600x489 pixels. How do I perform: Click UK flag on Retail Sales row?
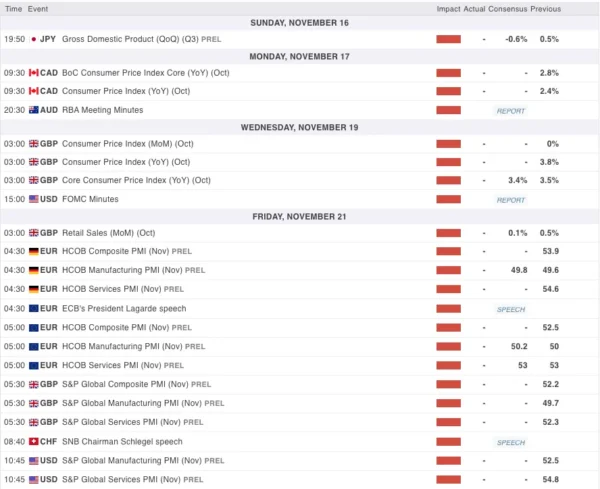(33, 233)
